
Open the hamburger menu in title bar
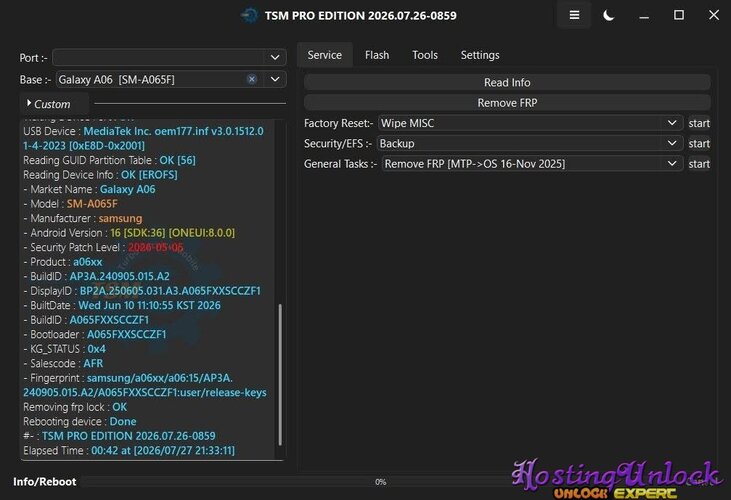click(574, 15)
